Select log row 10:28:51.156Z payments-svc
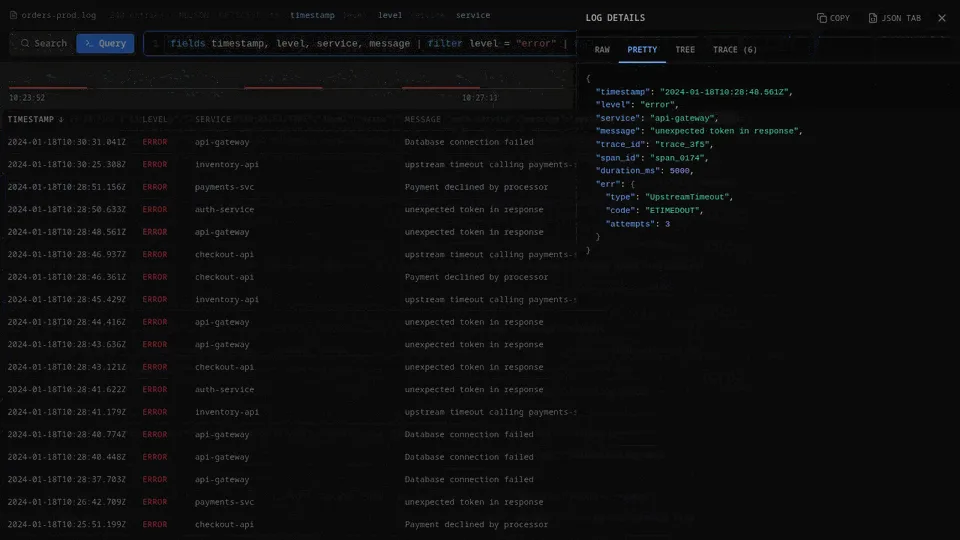This screenshot has height=540, width=960. (x=288, y=187)
